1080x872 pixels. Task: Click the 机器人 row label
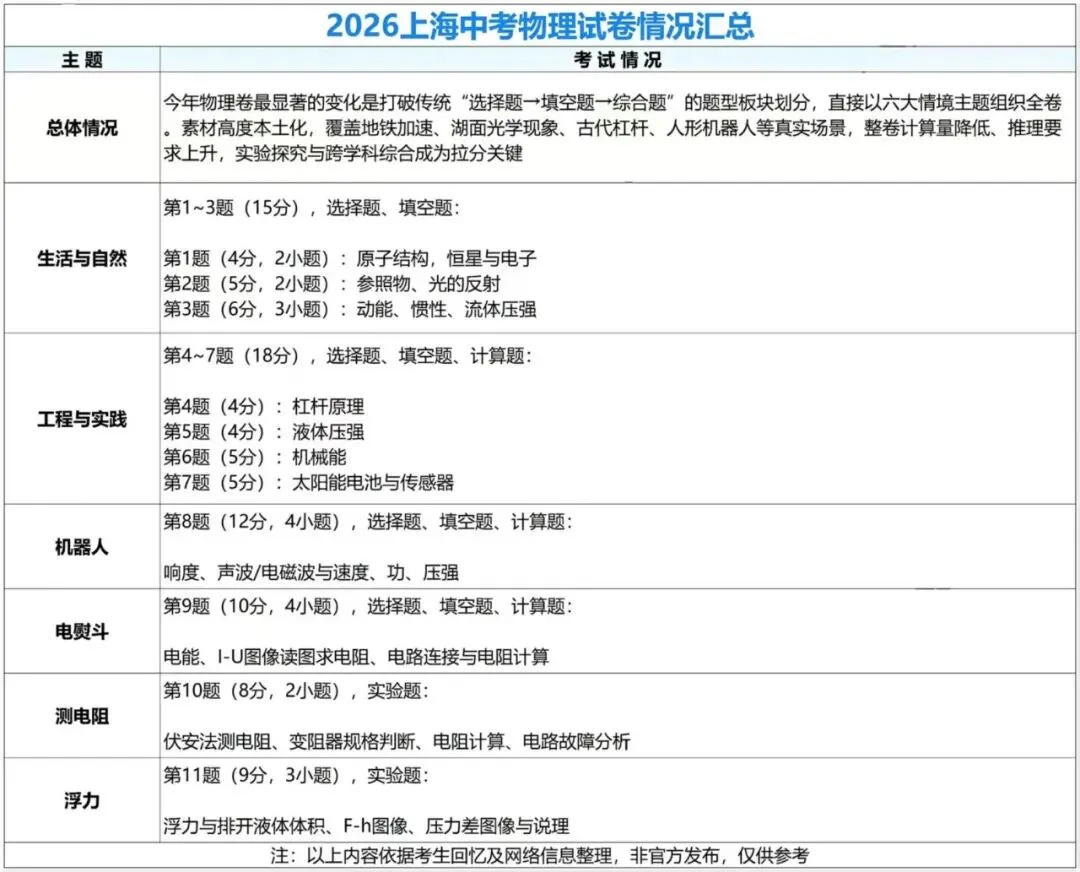click(82, 547)
